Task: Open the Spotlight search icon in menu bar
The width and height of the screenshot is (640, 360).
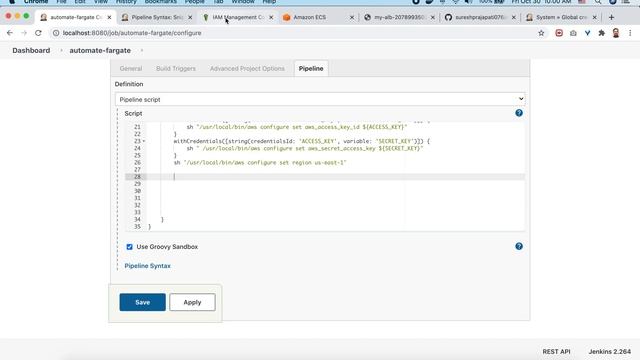Action: point(598,2)
